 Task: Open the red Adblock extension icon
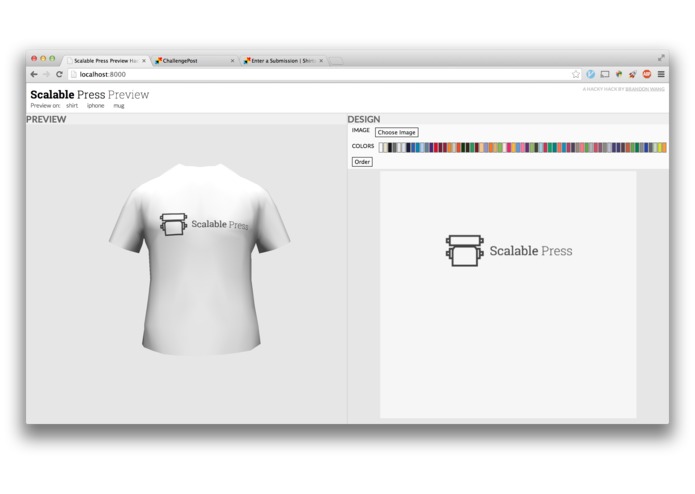pos(647,74)
